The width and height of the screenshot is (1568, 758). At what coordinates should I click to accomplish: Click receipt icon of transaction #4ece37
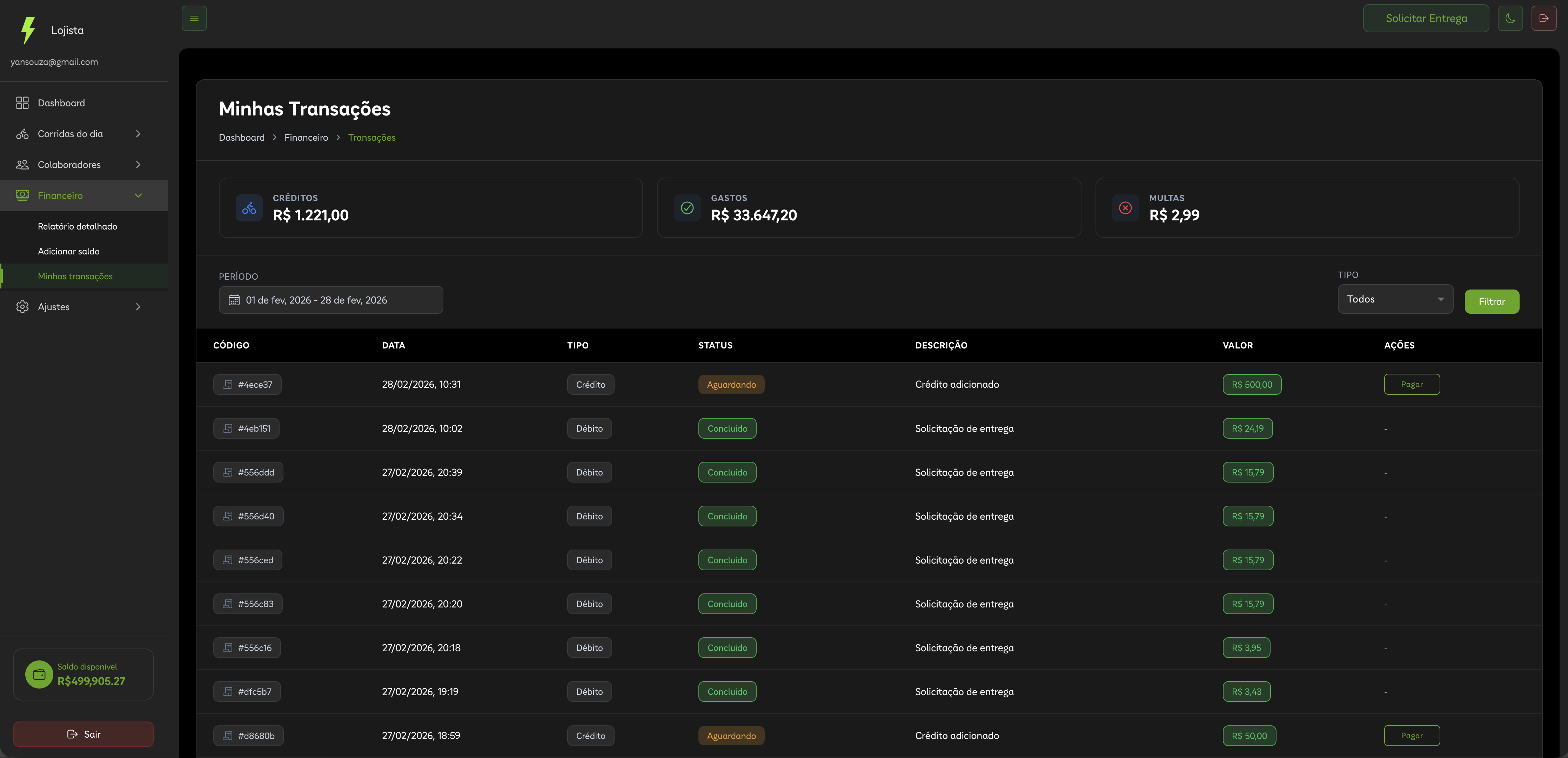pyautogui.click(x=228, y=384)
